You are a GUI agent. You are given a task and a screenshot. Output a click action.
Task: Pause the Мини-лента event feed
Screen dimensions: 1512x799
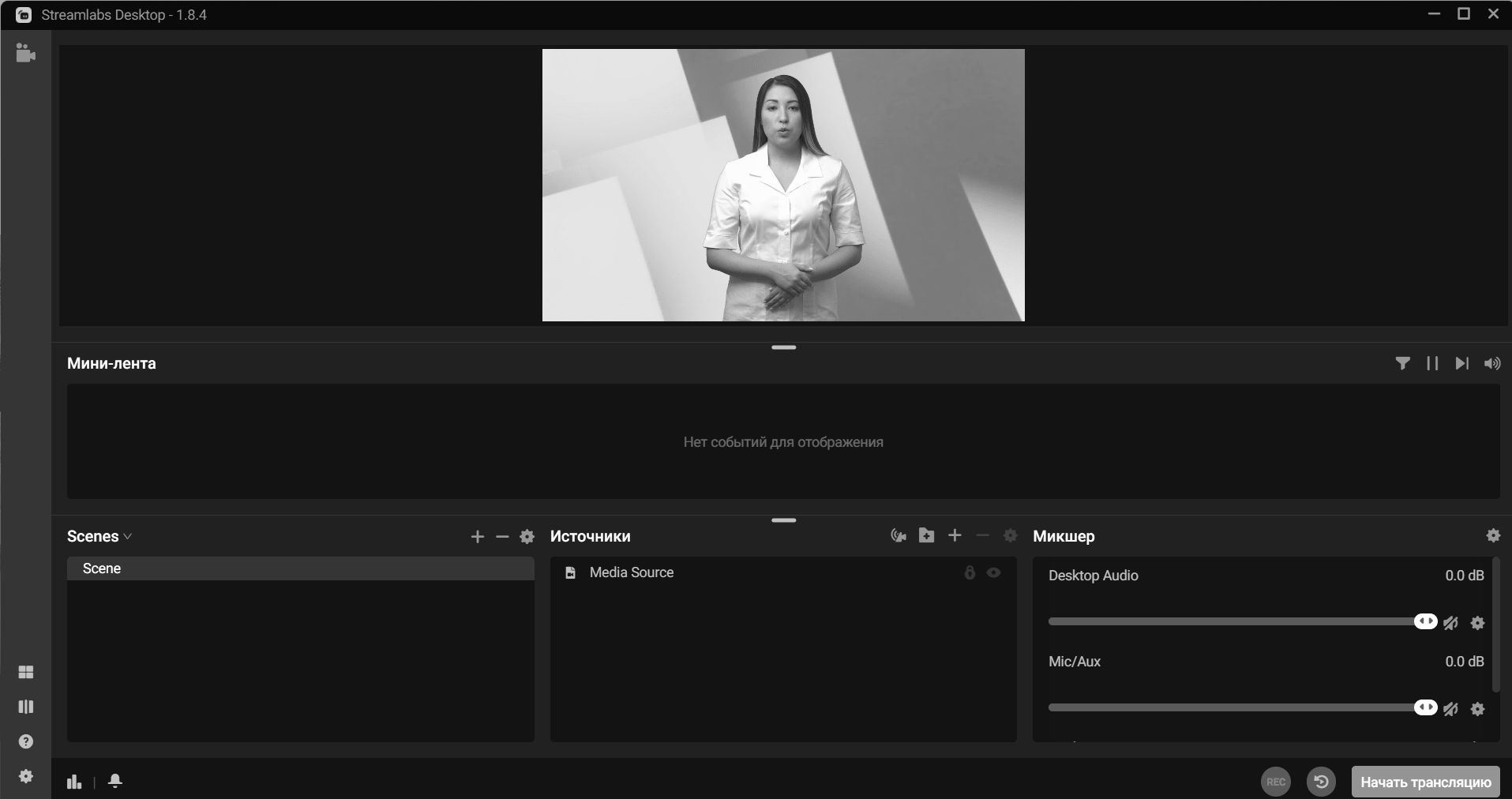click(1432, 363)
